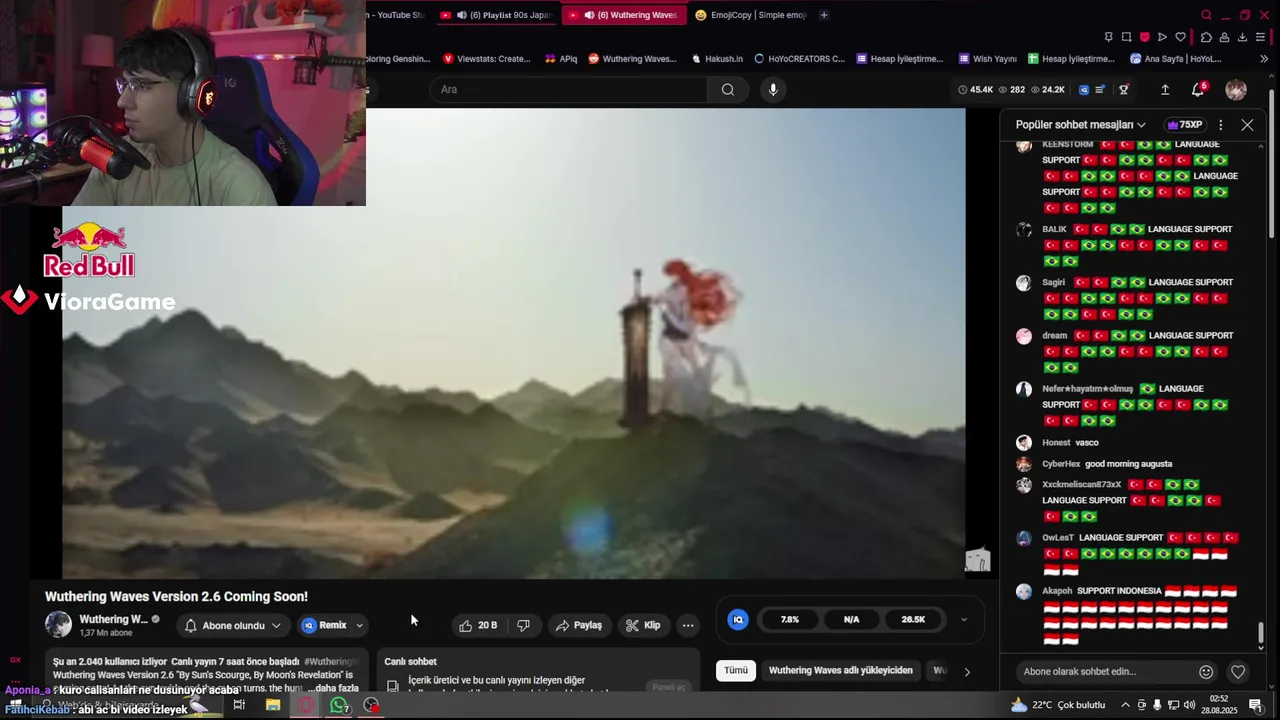This screenshot has height=720, width=1280.
Task: Click the Paylaş share button
Action: pos(579,625)
